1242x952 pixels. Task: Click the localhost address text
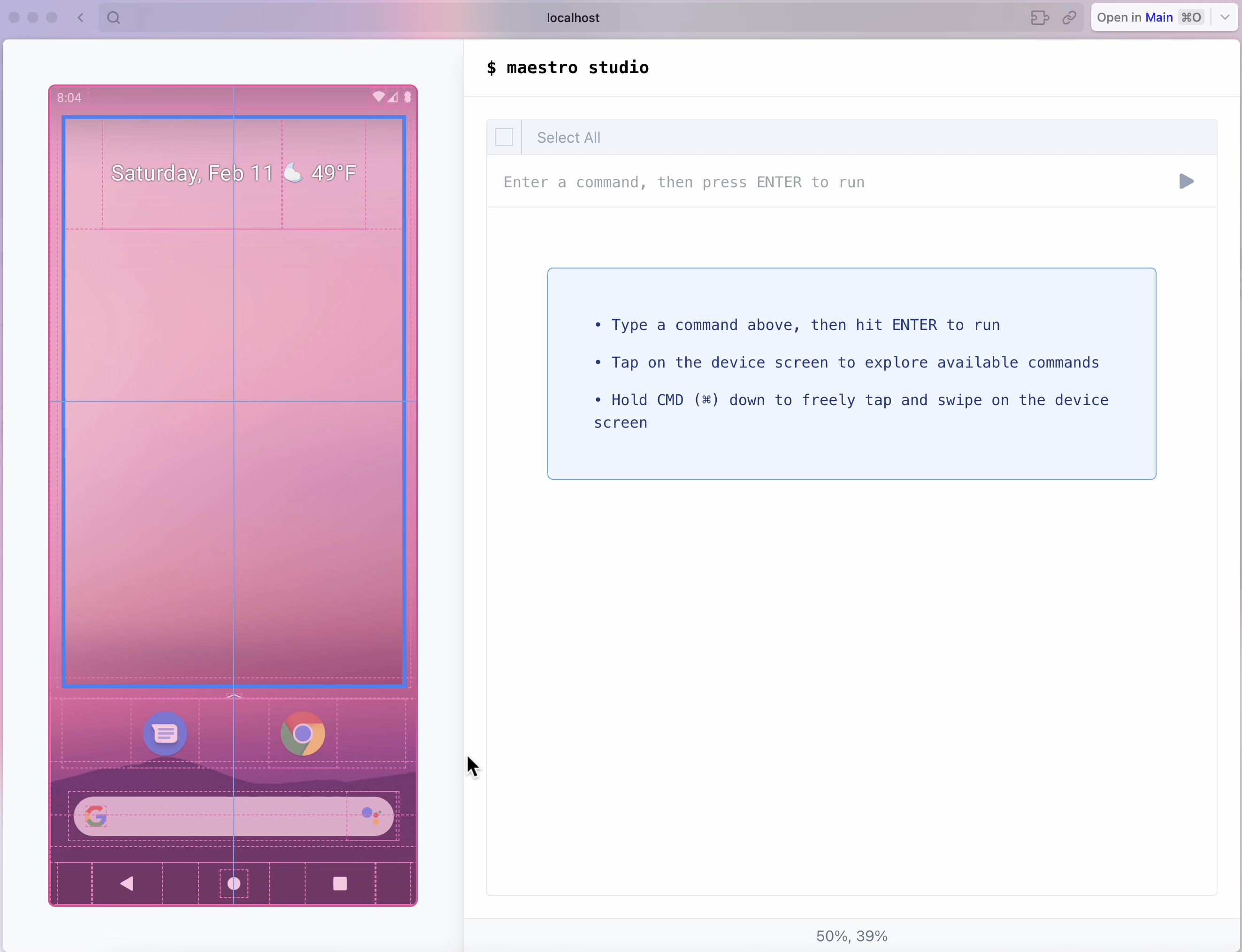(x=573, y=17)
